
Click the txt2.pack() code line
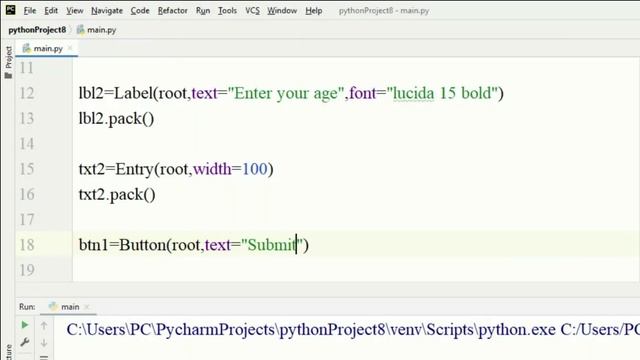(117, 195)
